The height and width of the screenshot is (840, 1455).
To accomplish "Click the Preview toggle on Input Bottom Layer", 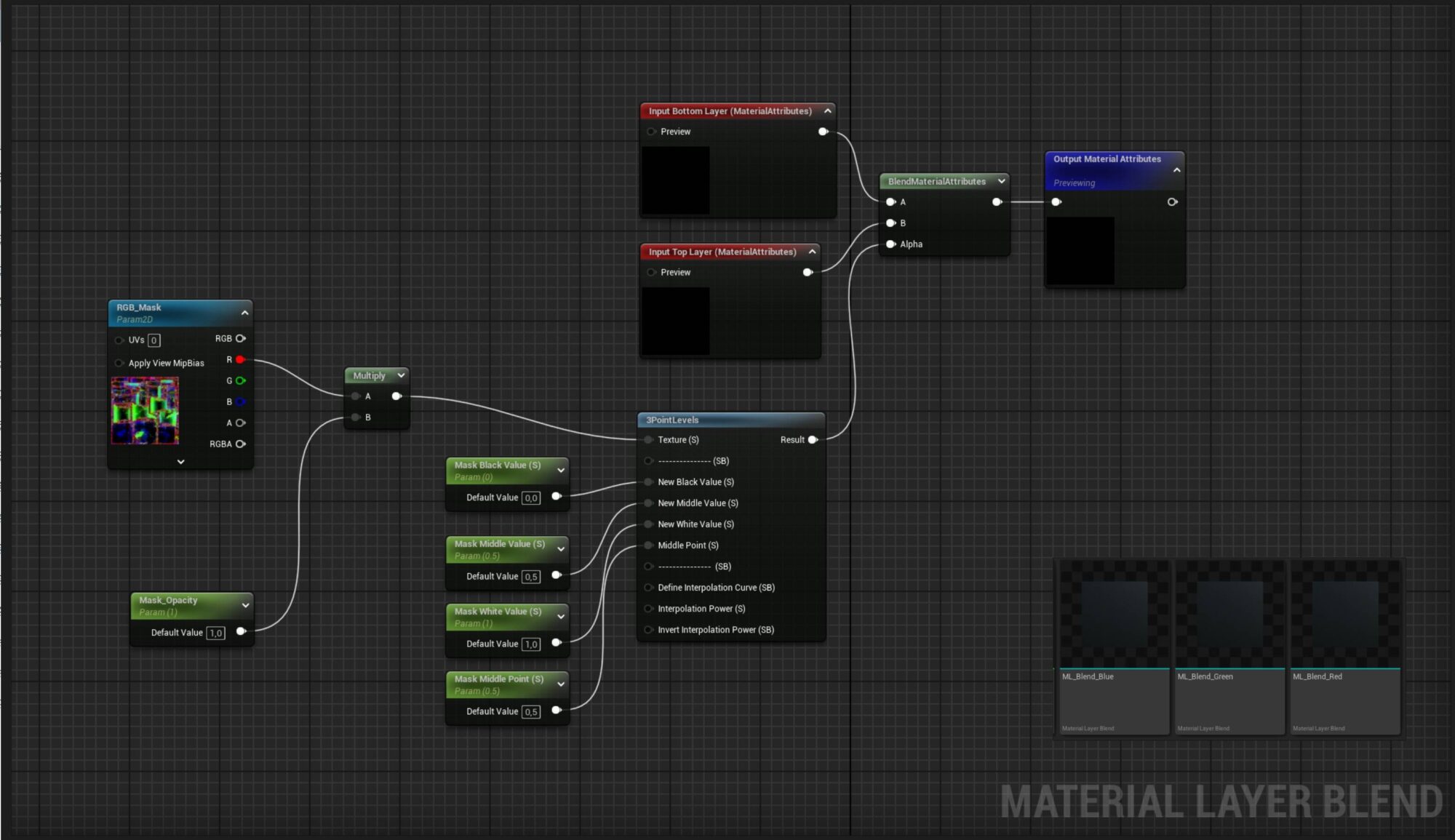I will (651, 131).
